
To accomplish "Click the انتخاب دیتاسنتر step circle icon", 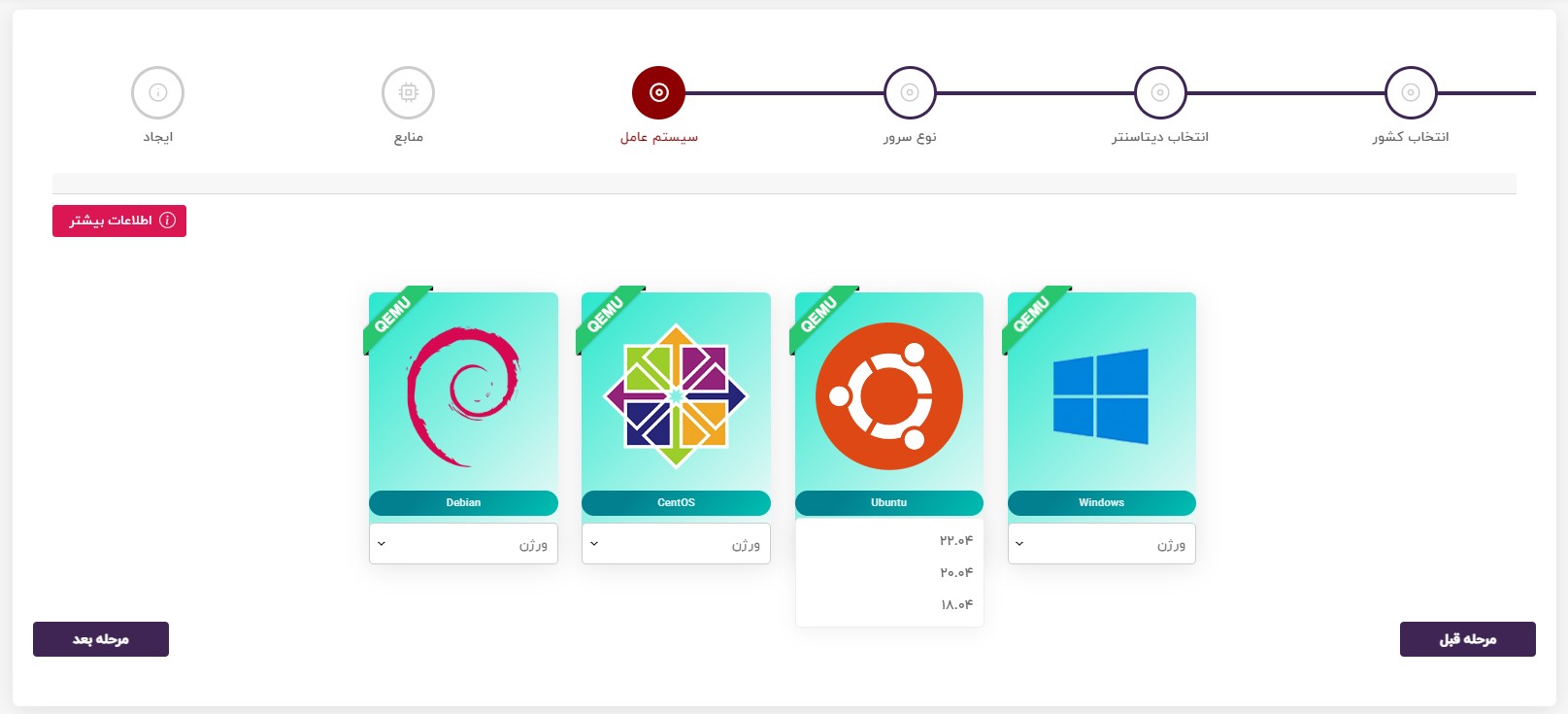I will tap(1160, 93).
